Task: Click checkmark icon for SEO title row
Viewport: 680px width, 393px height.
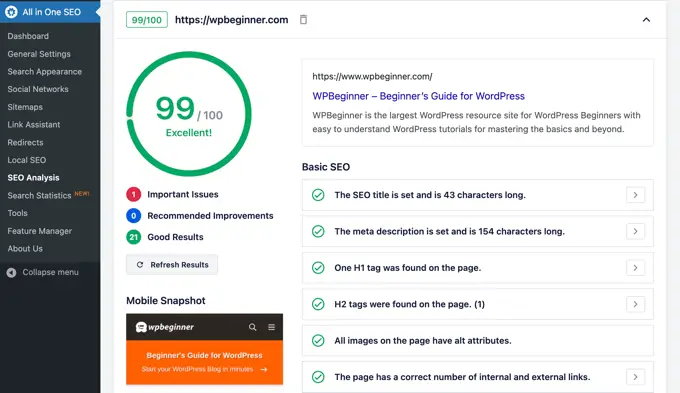Action: point(318,195)
